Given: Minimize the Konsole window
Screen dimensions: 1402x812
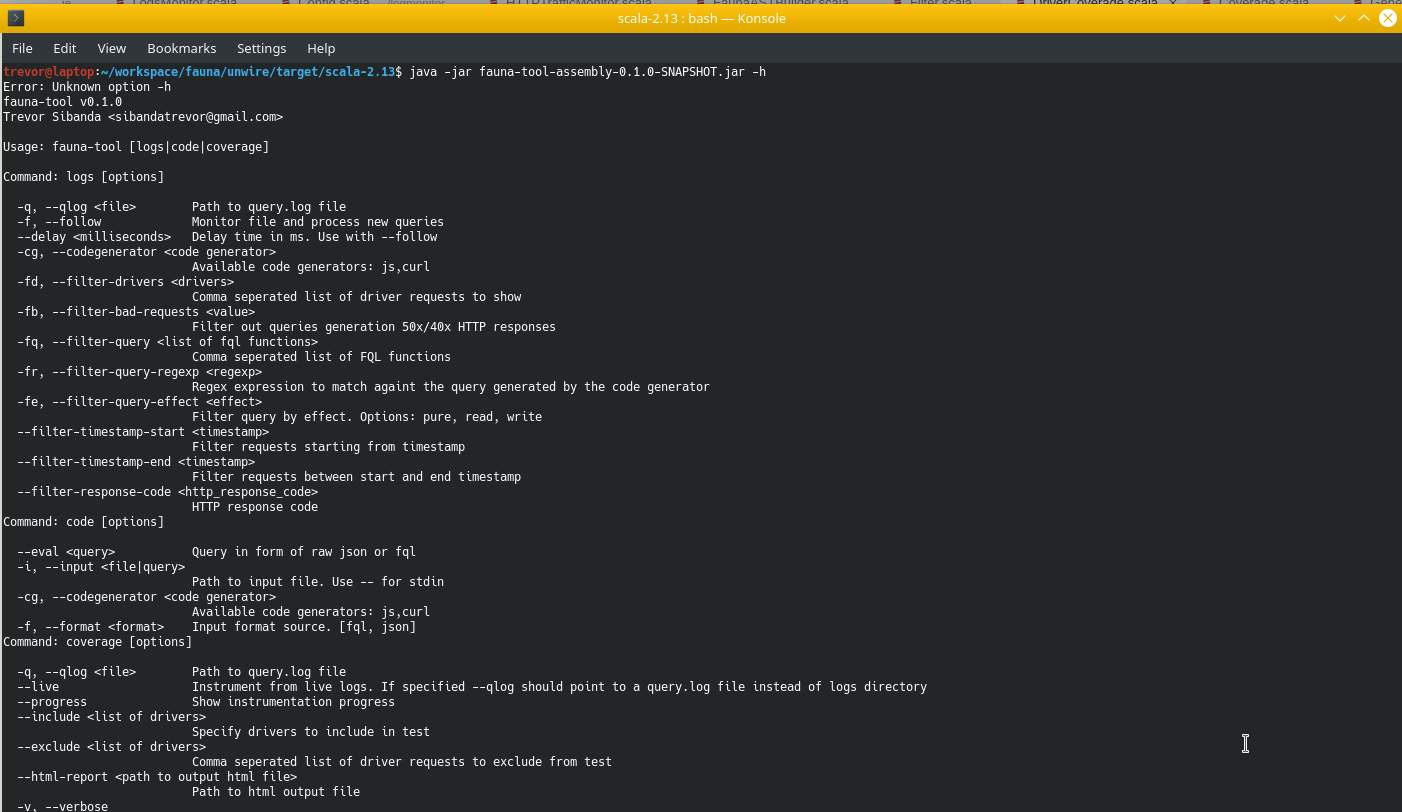Looking at the screenshot, I should pyautogui.click(x=1340, y=18).
